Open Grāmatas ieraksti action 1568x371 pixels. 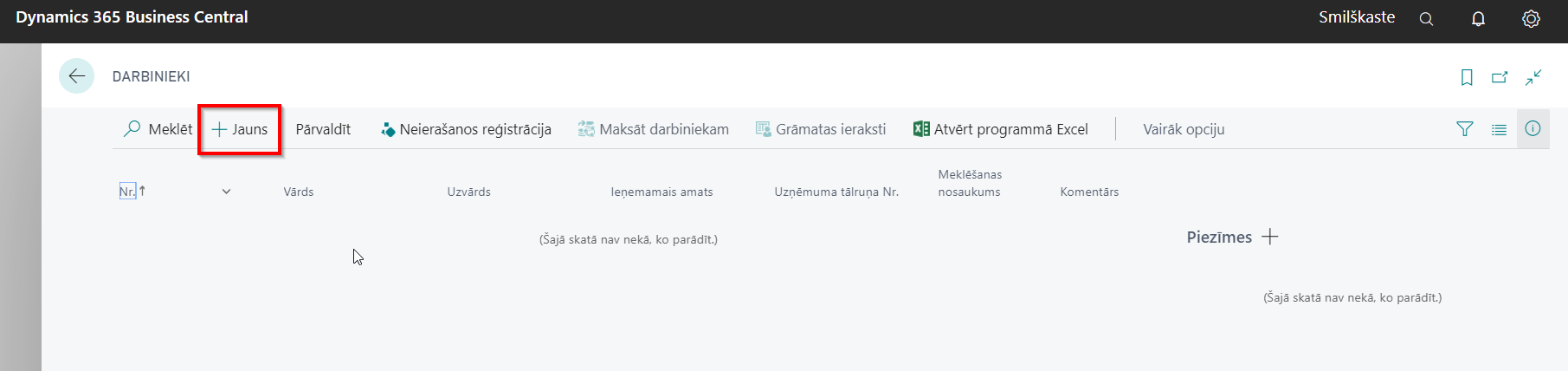[821, 129]
